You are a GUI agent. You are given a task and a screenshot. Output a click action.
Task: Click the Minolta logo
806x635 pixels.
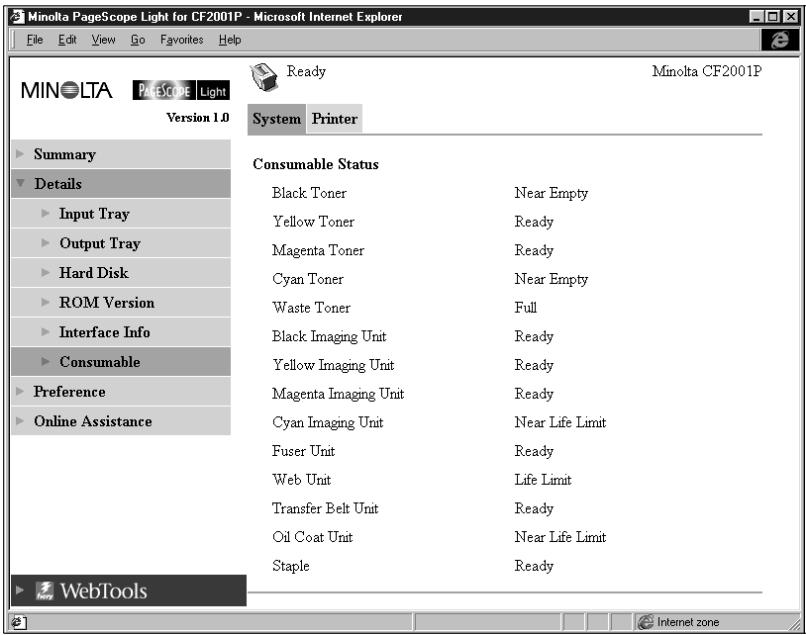67,90
